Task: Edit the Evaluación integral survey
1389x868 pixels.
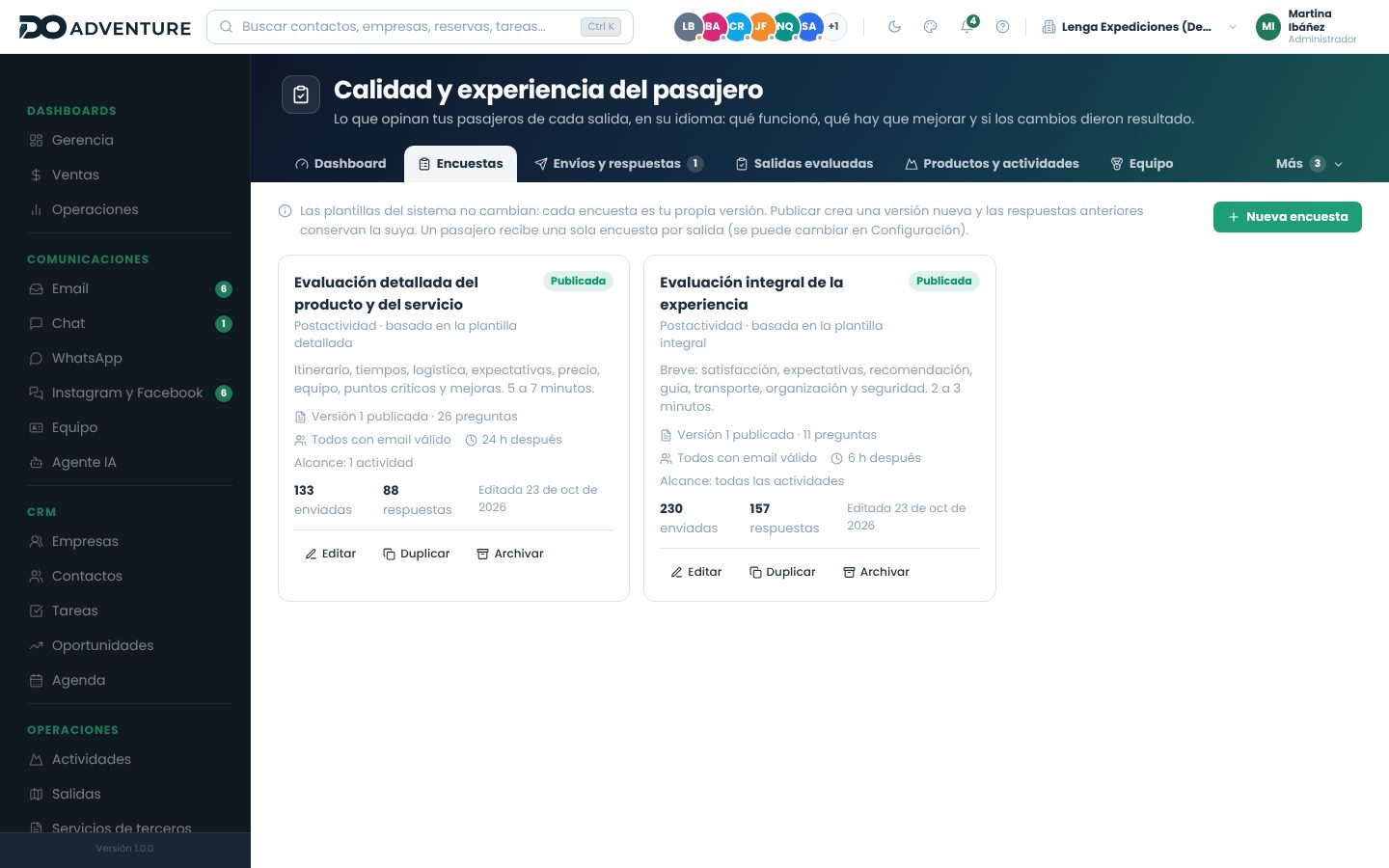Action: click(696, 572)
